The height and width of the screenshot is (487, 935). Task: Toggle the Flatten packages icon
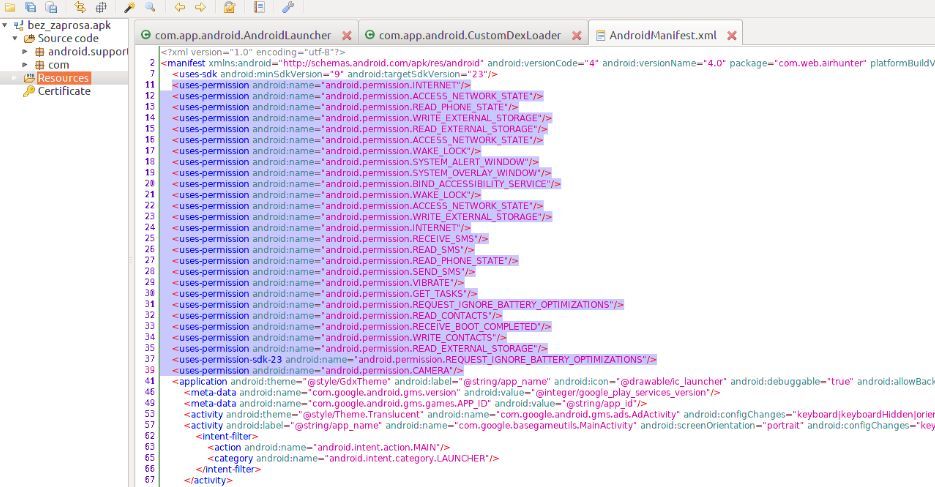(x=101, y=7)
